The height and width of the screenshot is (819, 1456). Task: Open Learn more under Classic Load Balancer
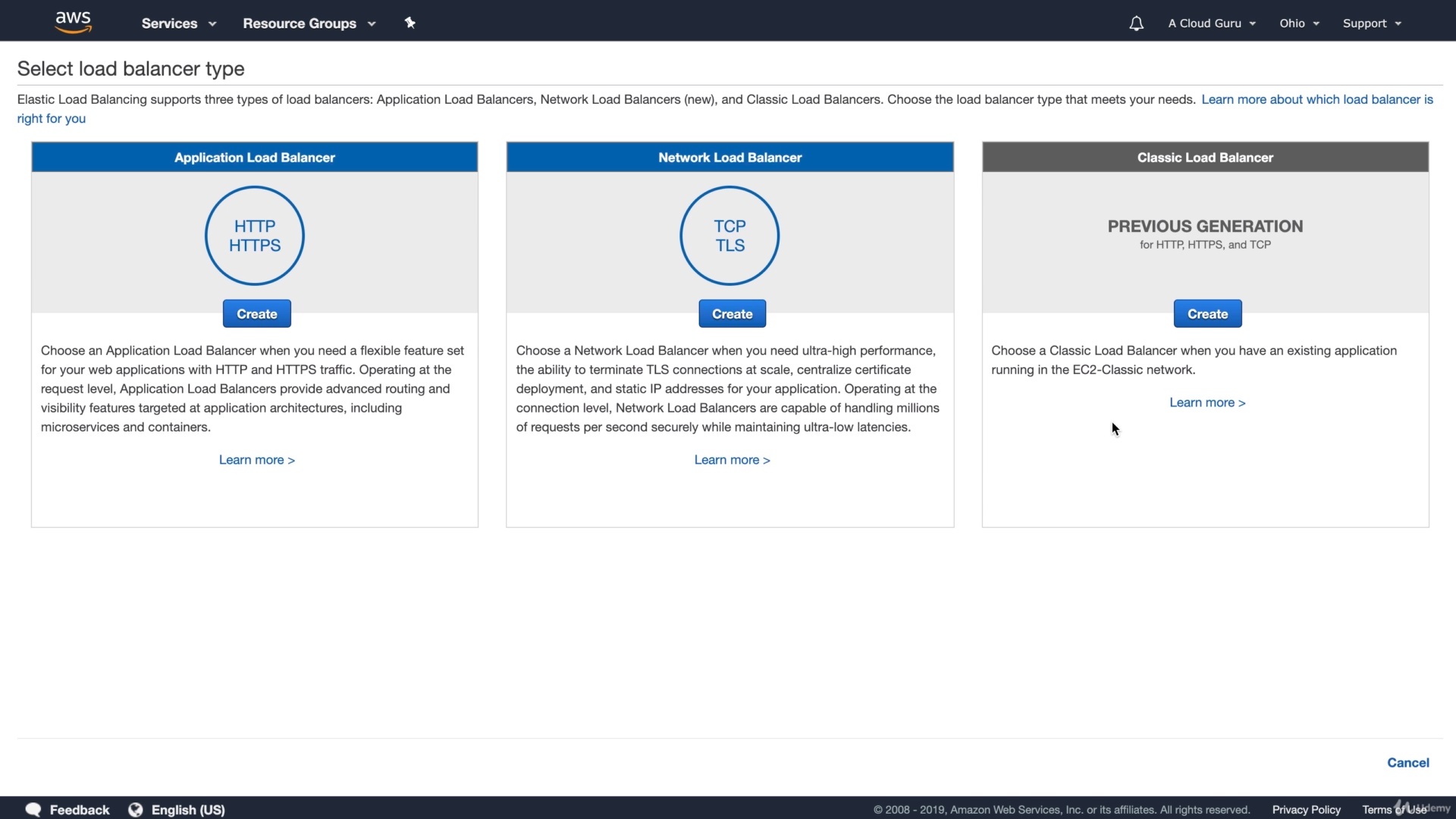tap(1207, 403)
